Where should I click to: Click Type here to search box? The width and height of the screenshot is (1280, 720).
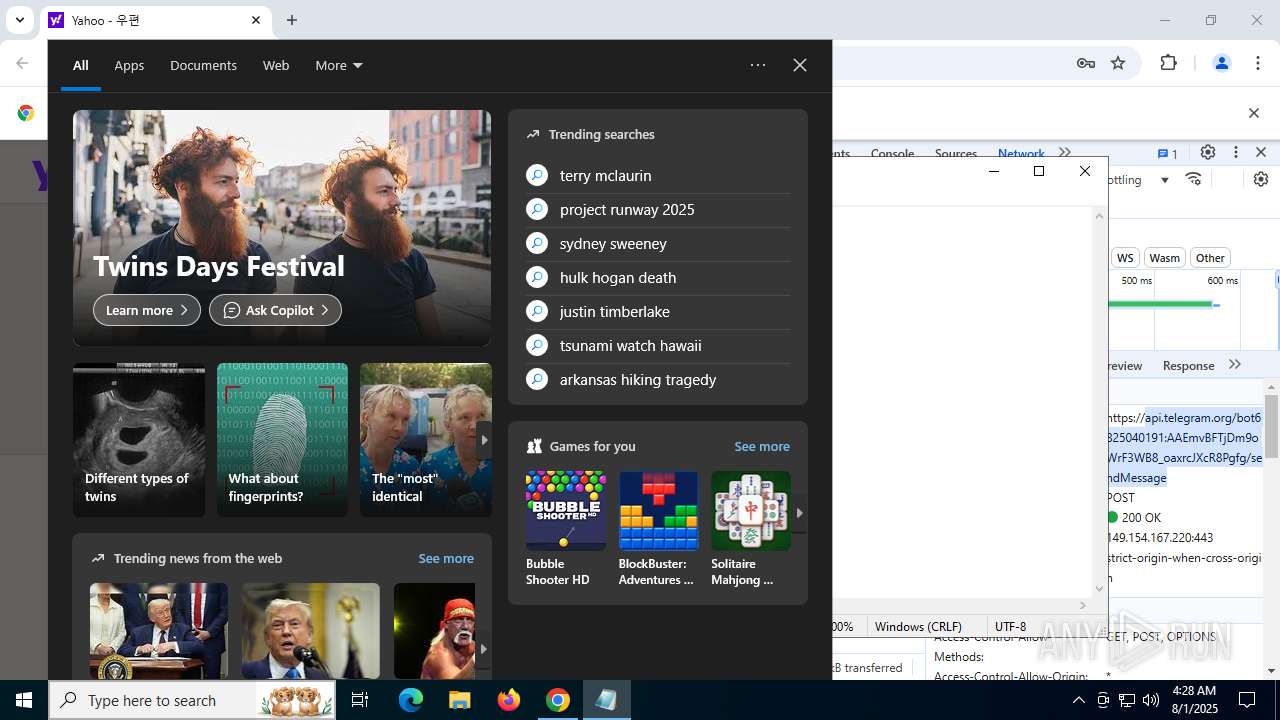[x=194, y=700]
